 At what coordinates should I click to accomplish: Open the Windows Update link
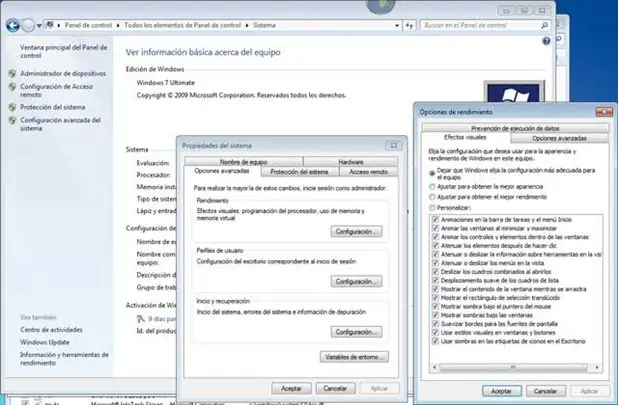pyautogui.click(x=45, y=342)
